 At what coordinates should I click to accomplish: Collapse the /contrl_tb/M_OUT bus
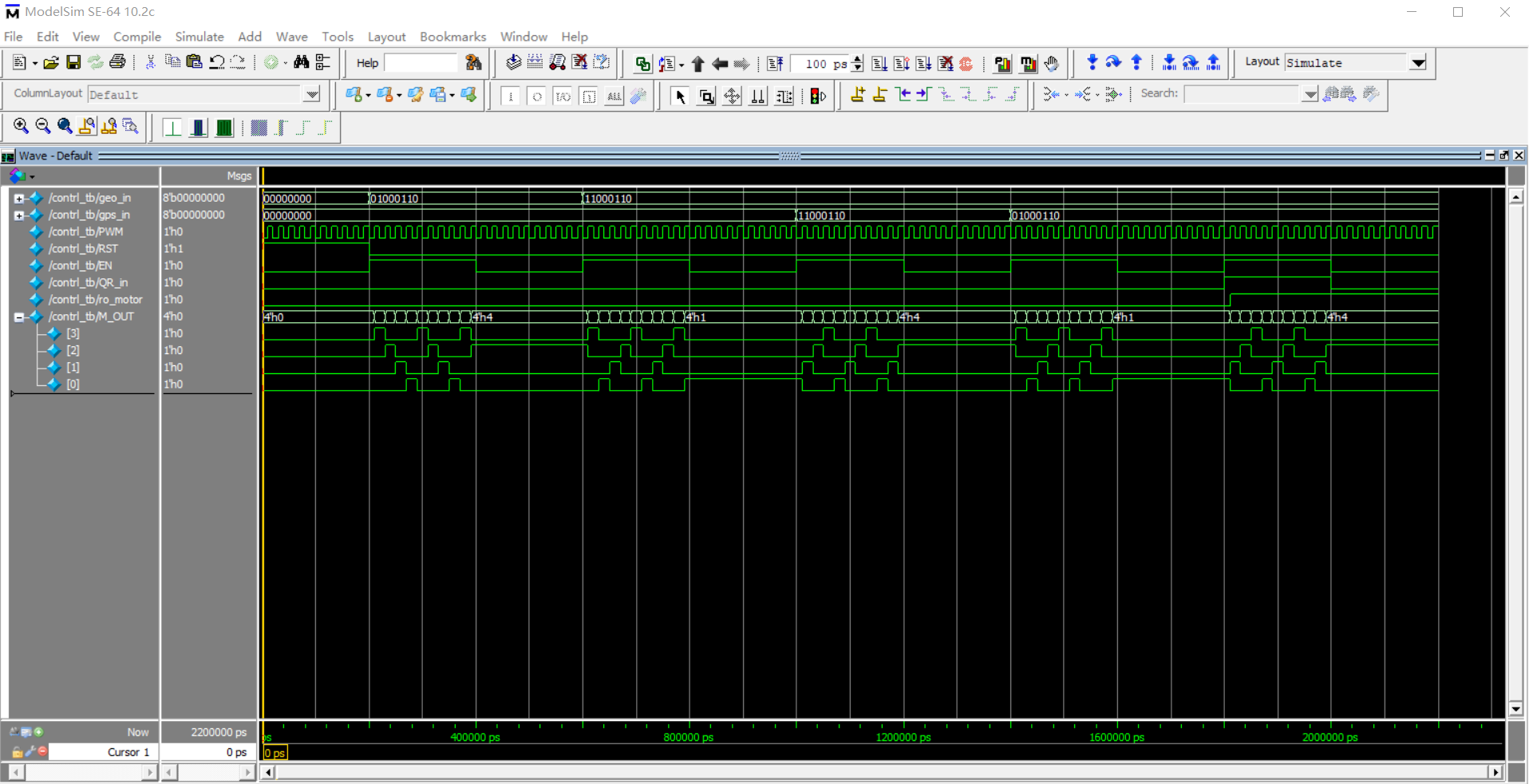(x=19, y=317)
